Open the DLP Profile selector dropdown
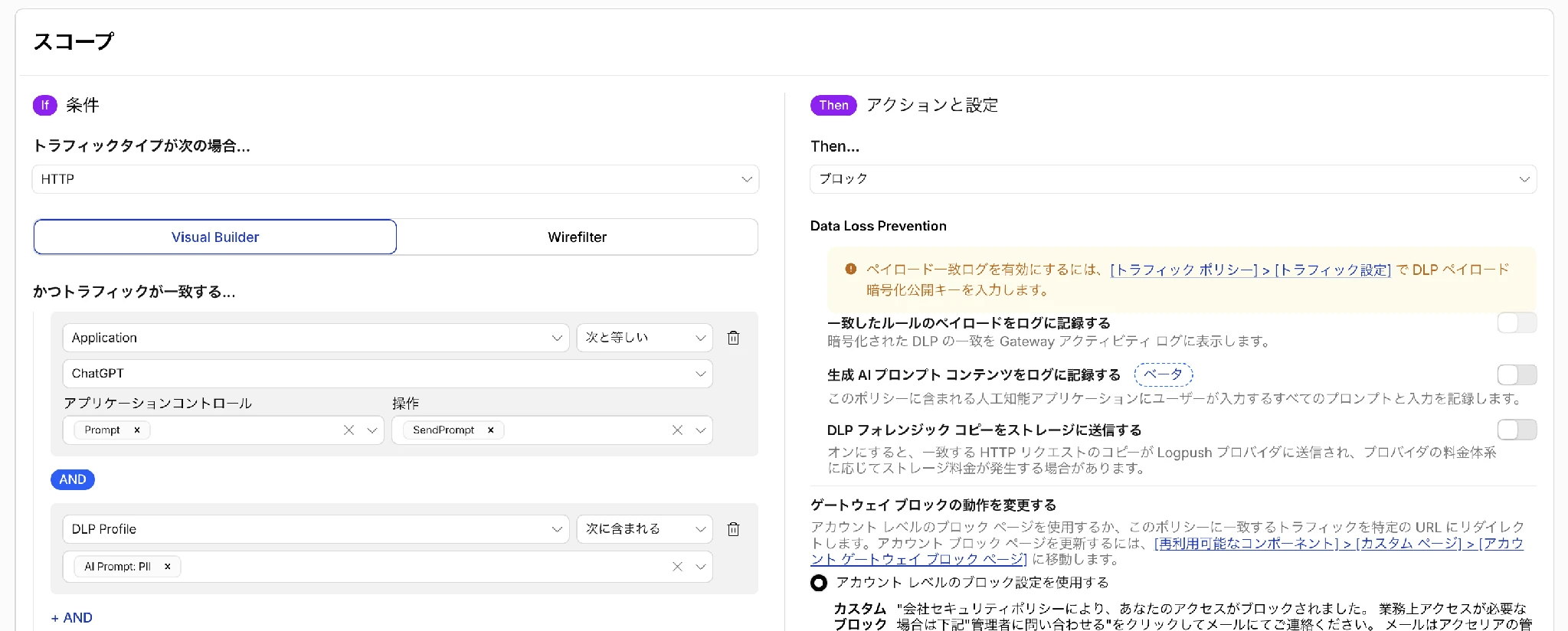This screenshot has height=631, width=1568. coord(316,529)
